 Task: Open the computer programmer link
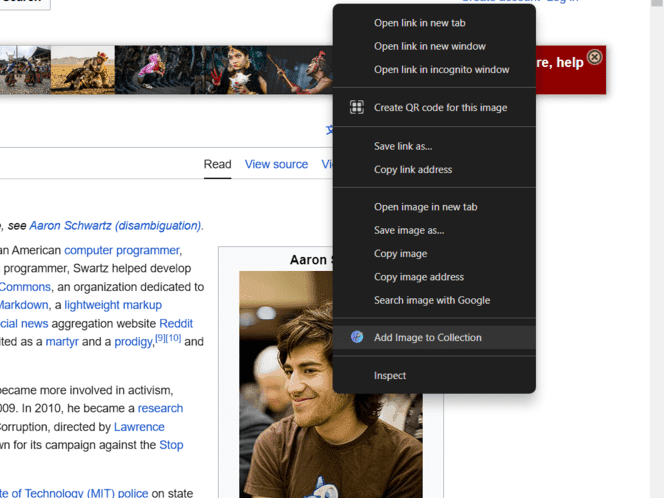point(122,250)
